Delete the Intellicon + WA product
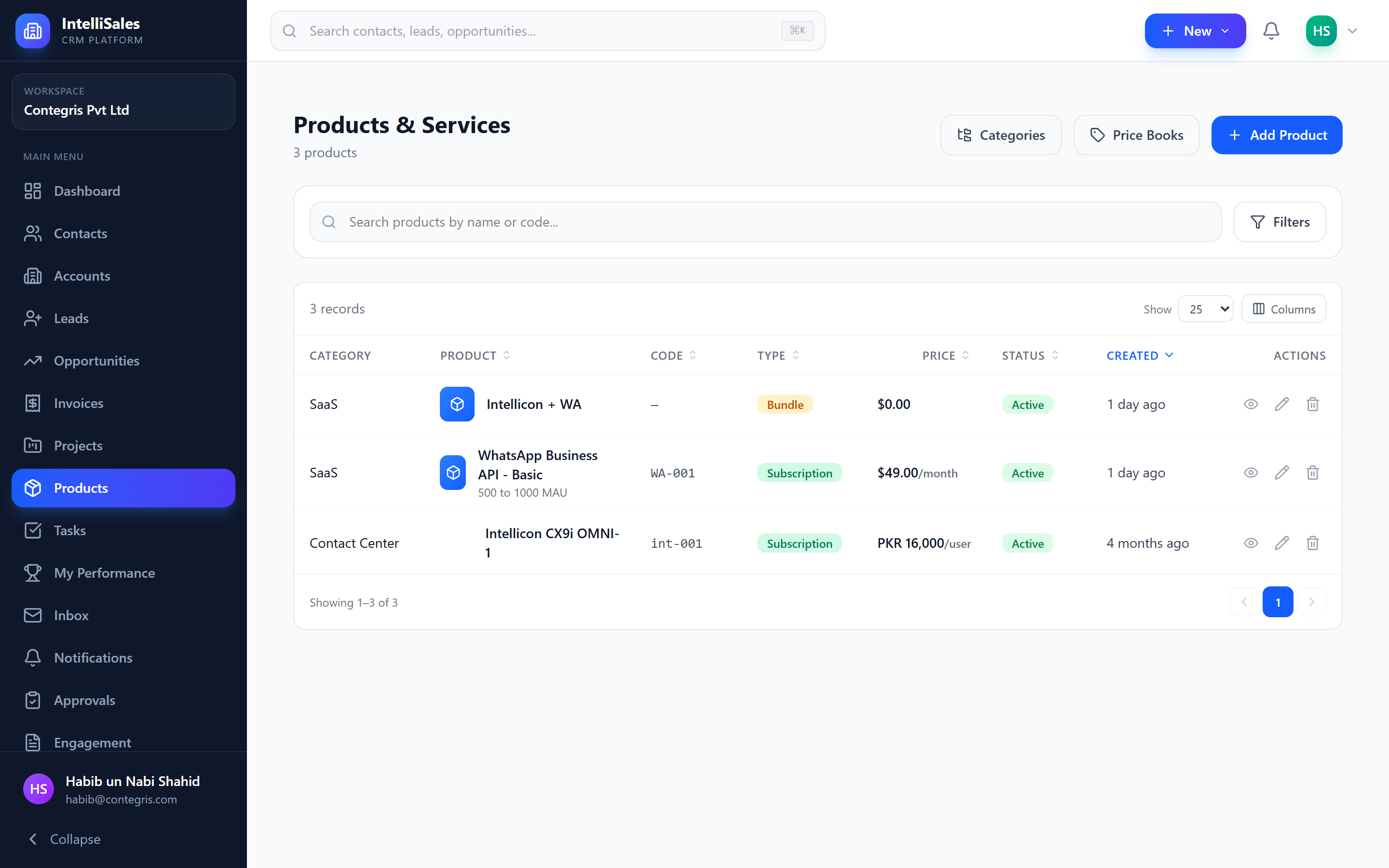The width and height of the screenshot is (1389, 868). tap(1313, 404)
